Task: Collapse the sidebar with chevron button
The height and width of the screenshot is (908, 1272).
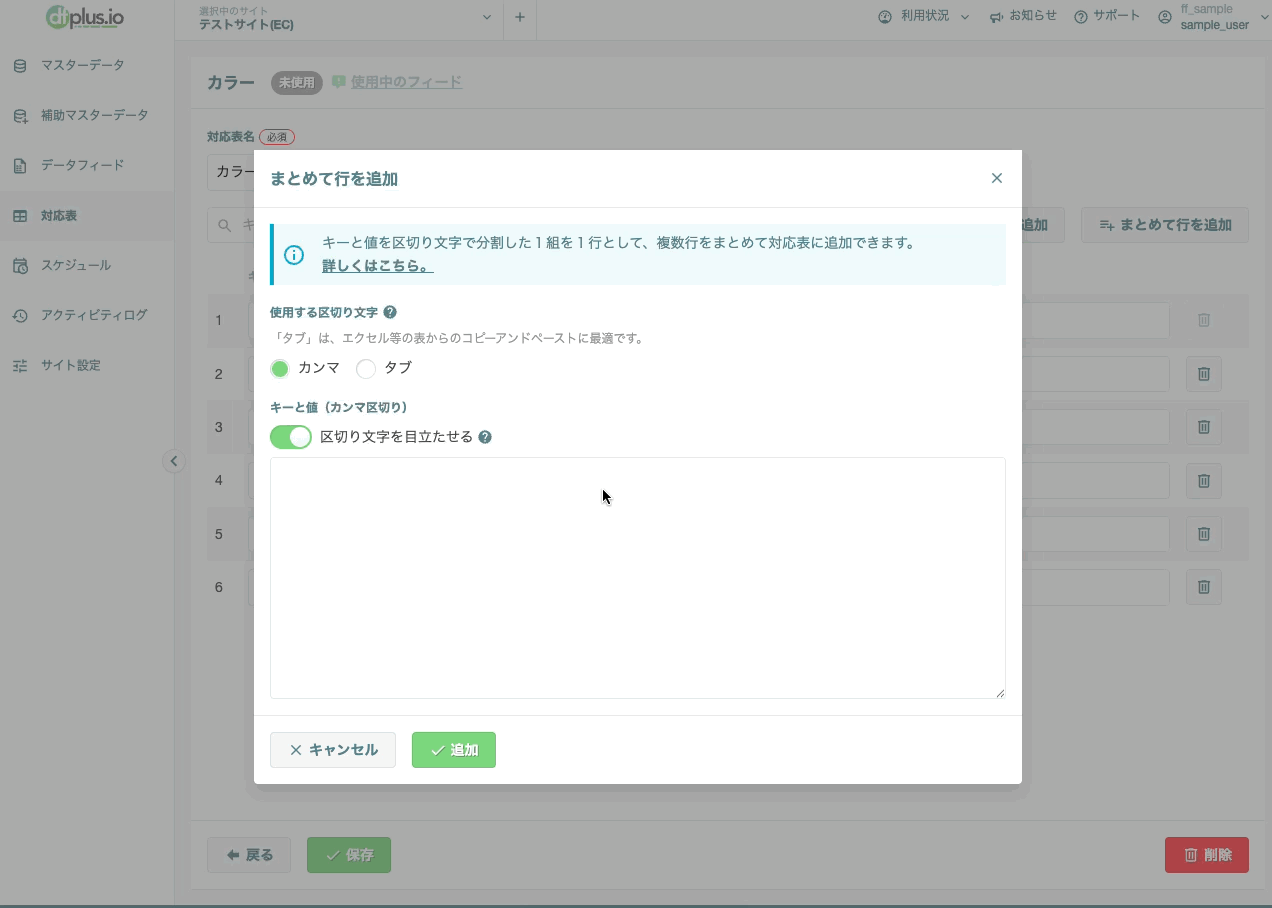Action: pyautogui.click(x=174, y=461)
